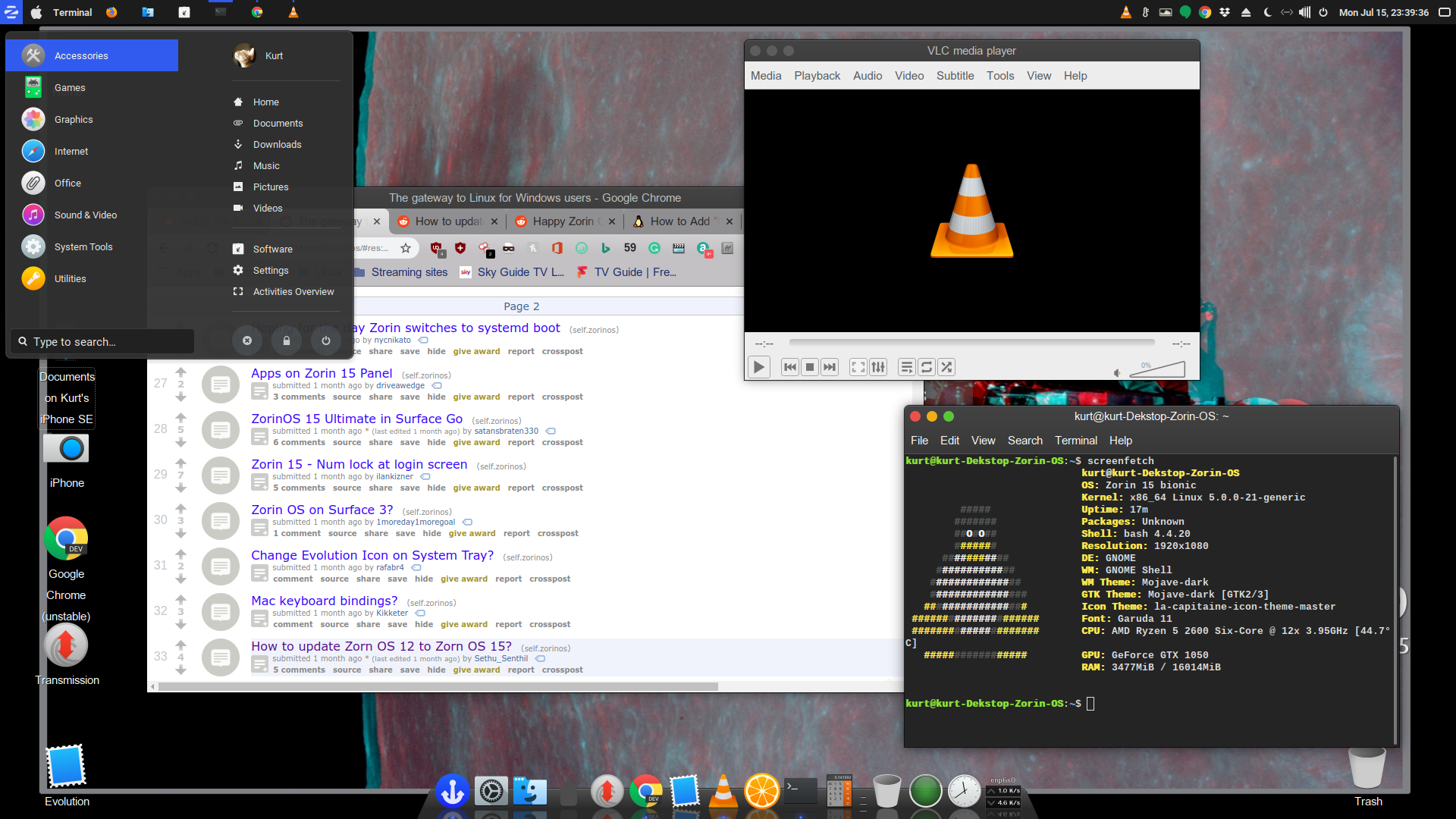Toggle VLC loop/repeat mode
The image size is (1456, 819).
[927, 367]
